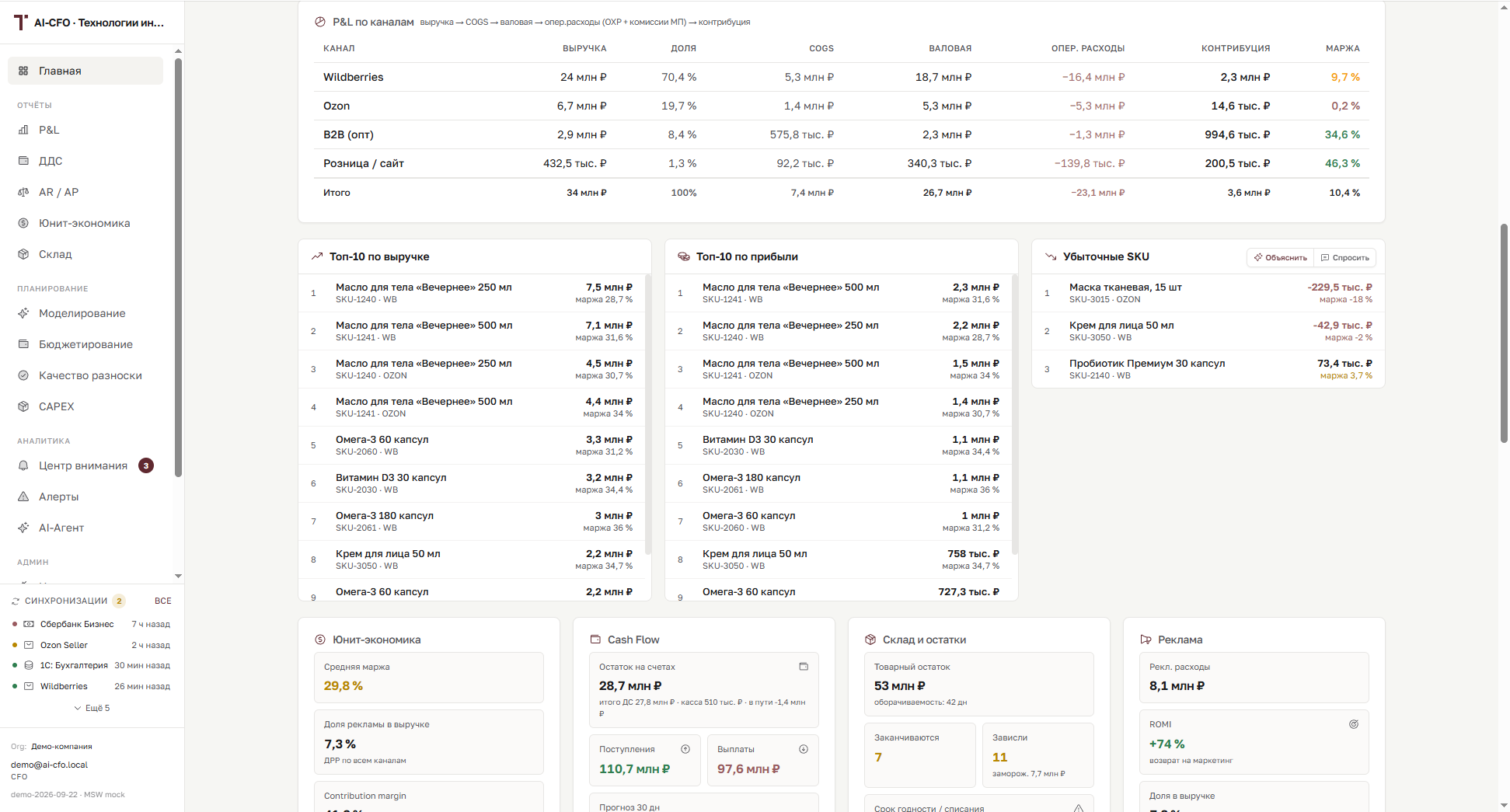Click the target icon in ROMI card

pyautogui.click(x=1354, y=724)
